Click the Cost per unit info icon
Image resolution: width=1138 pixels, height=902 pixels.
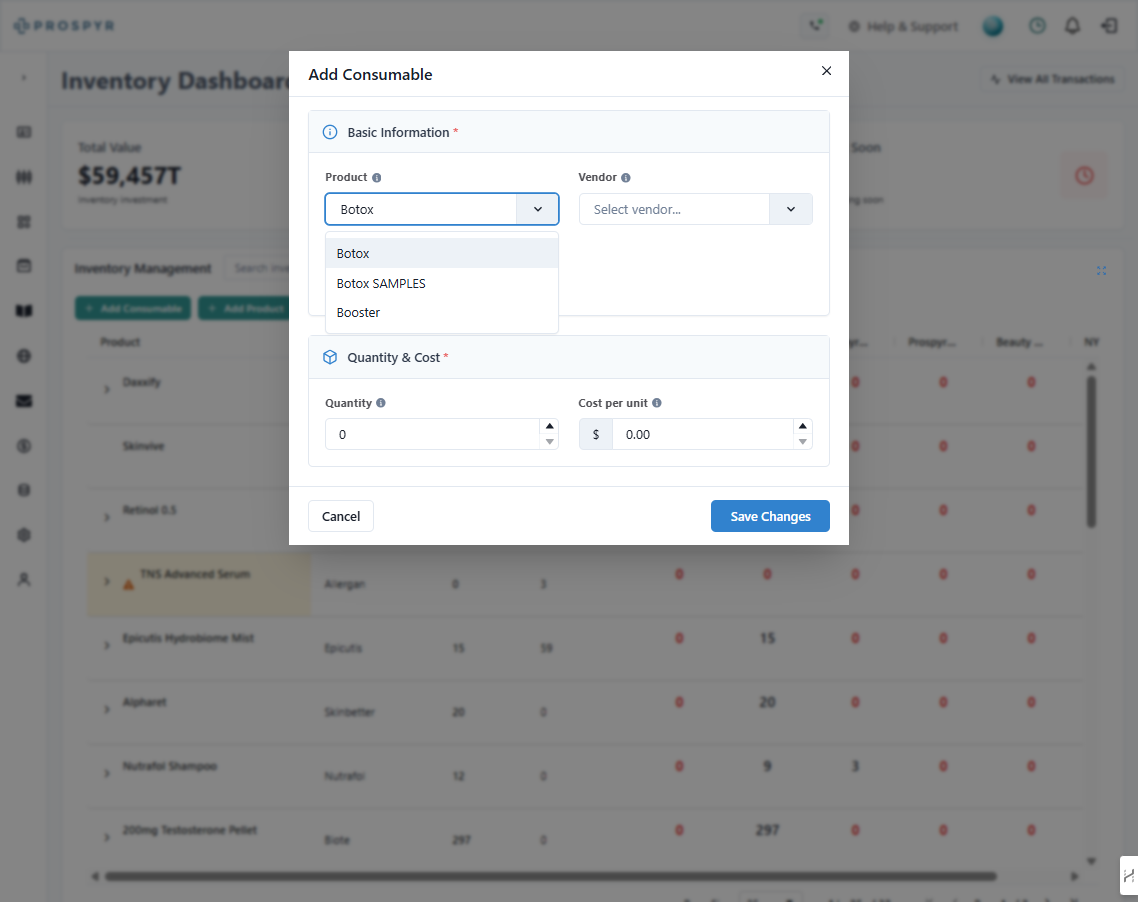coord(657,403)
